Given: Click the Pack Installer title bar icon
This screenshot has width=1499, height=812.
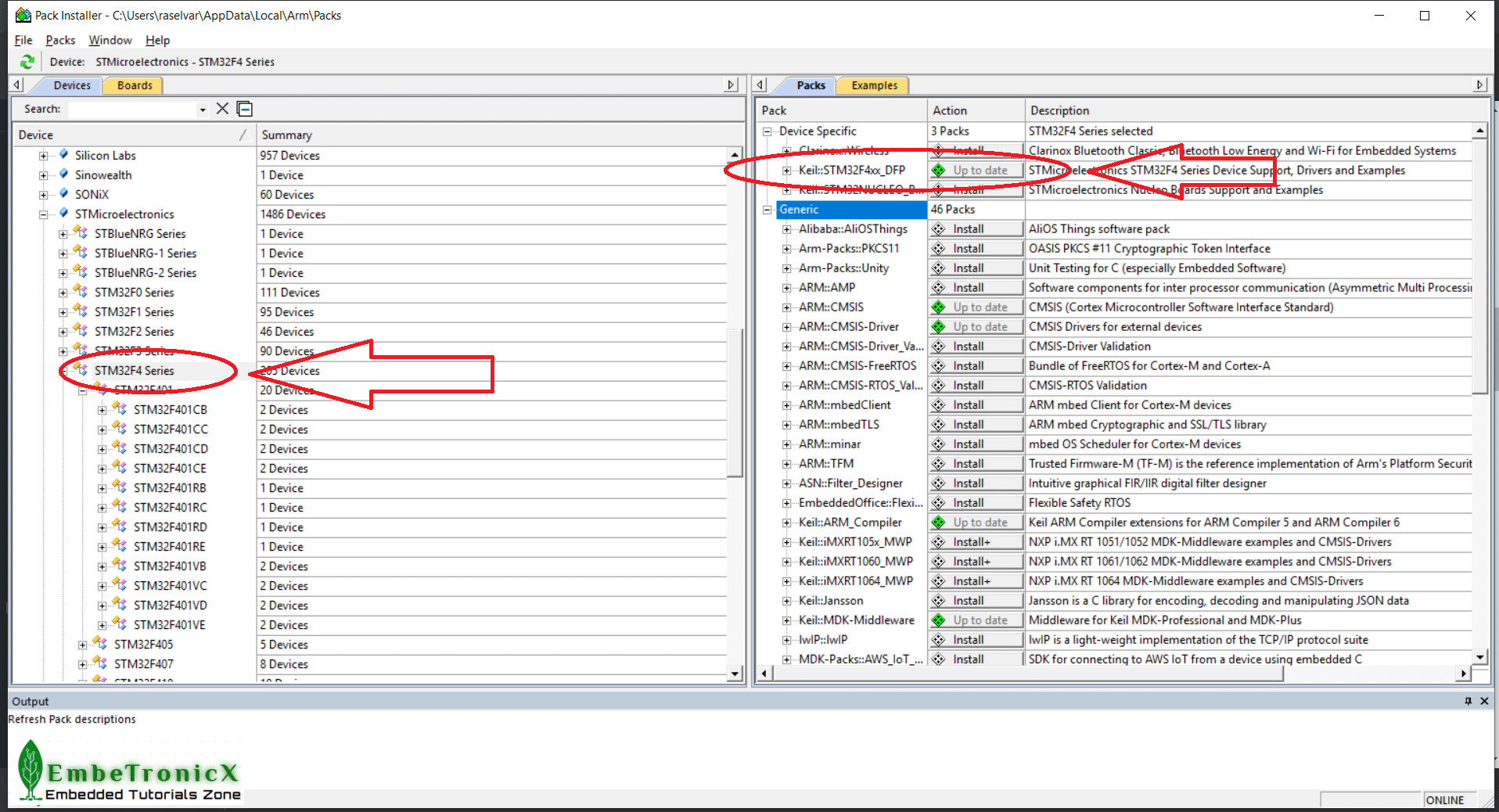Looking at the screenshot, I should pyautogui.click(x=23, y=15).
